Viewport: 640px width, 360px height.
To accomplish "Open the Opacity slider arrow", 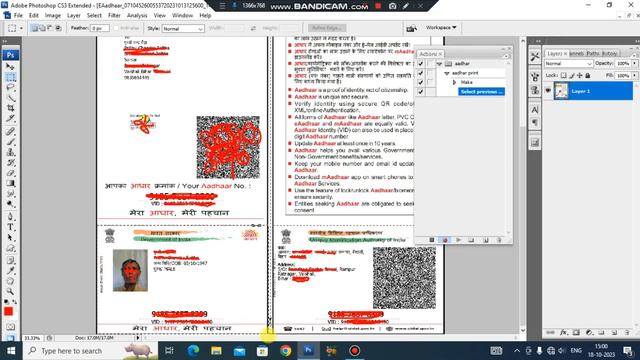I will [635, 64].
